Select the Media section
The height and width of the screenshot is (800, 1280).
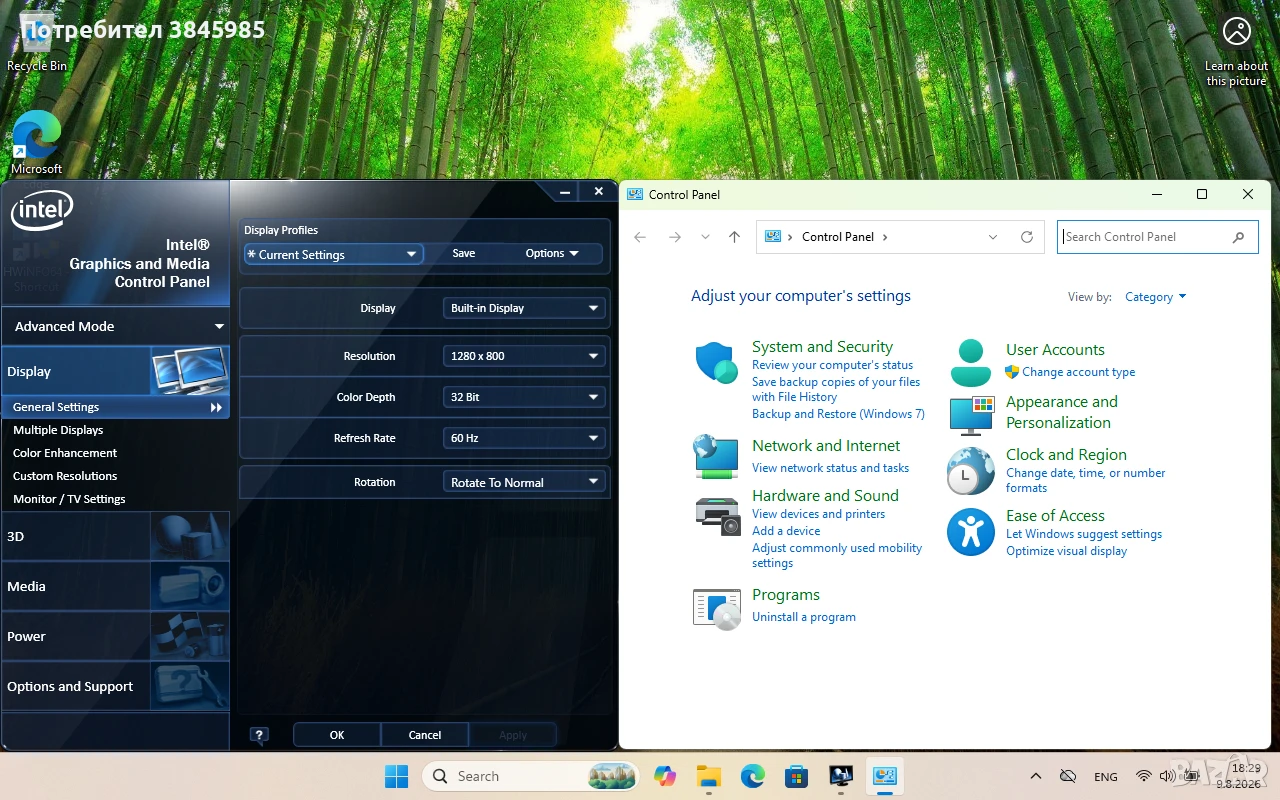tap(115, 586)
